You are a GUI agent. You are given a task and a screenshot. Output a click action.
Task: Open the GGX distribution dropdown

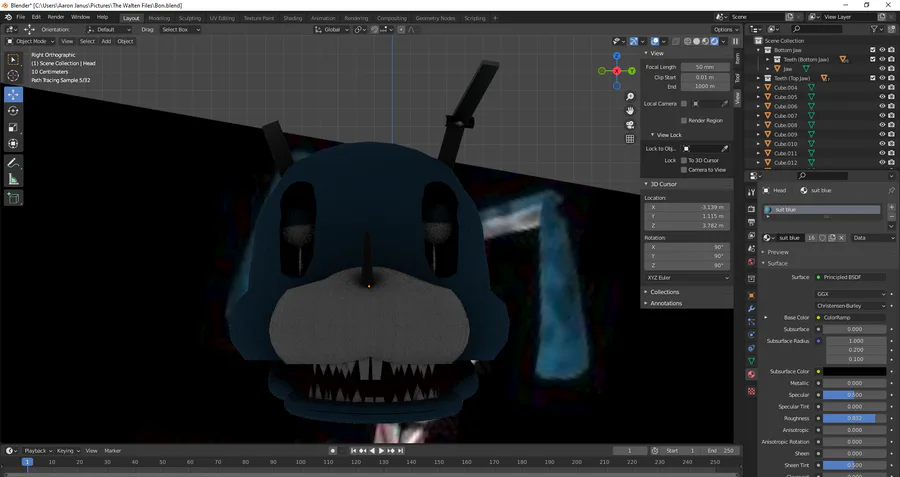[x=851, y=294]
